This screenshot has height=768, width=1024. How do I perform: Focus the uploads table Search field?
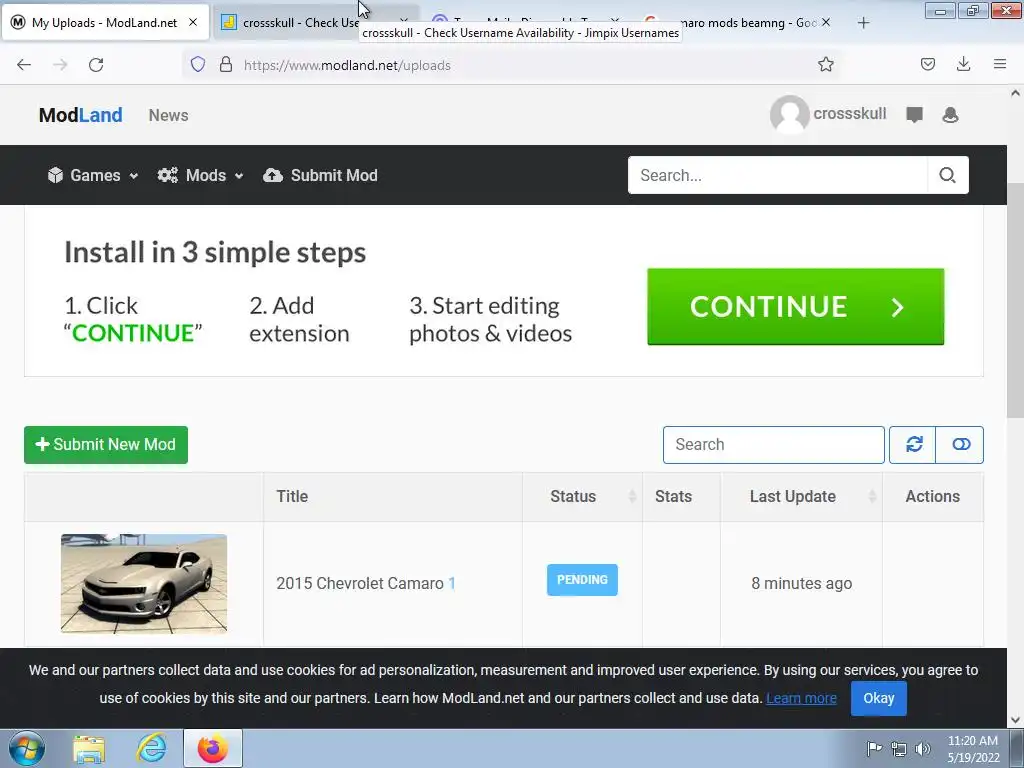774,445
